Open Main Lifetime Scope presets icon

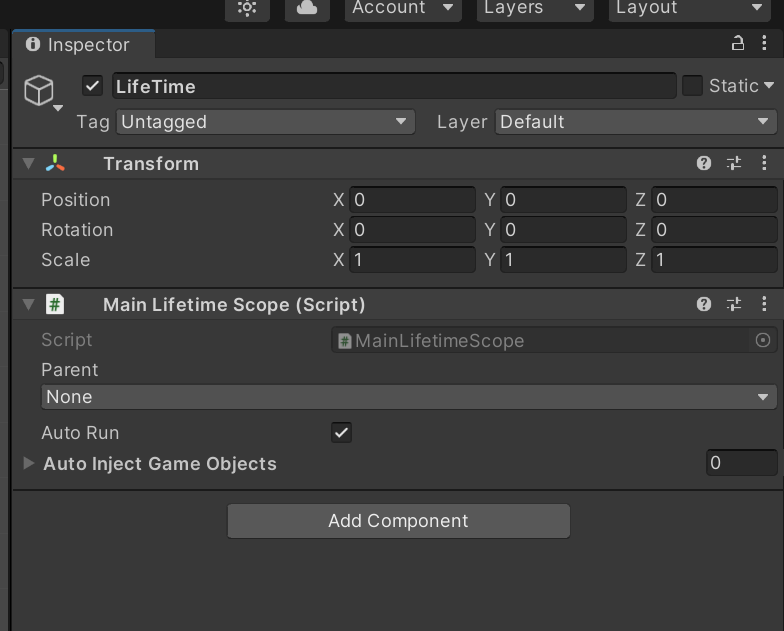pyautogui.click(x=734, y=304)
